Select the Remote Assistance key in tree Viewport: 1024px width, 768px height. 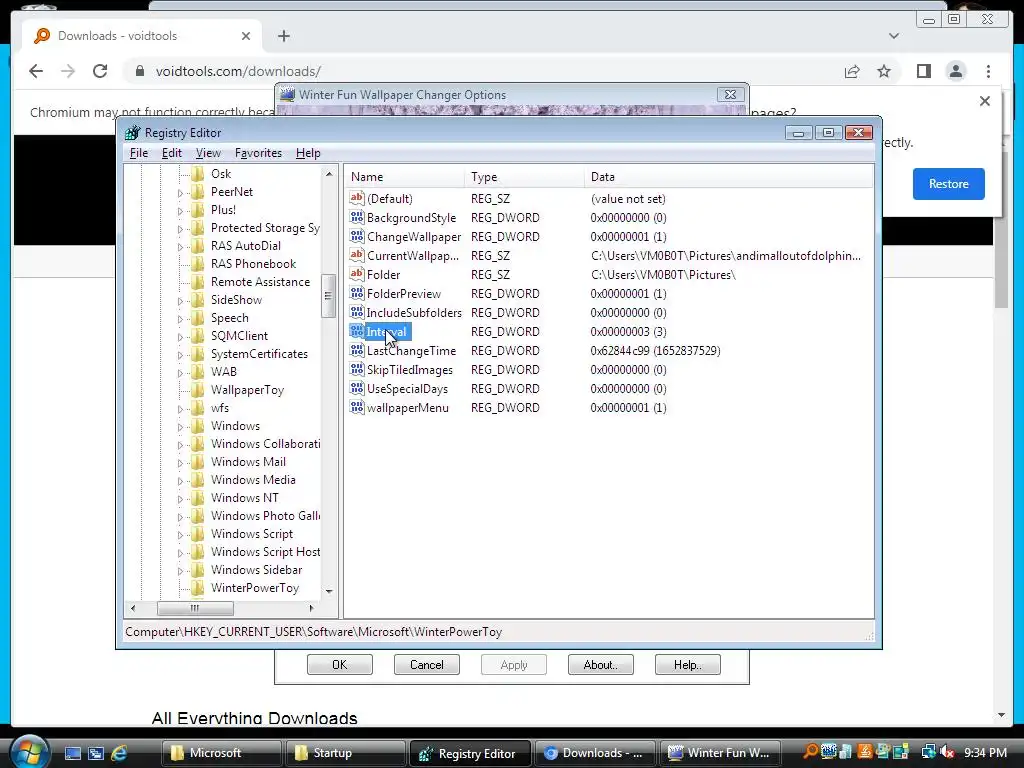tap(261, 282)
